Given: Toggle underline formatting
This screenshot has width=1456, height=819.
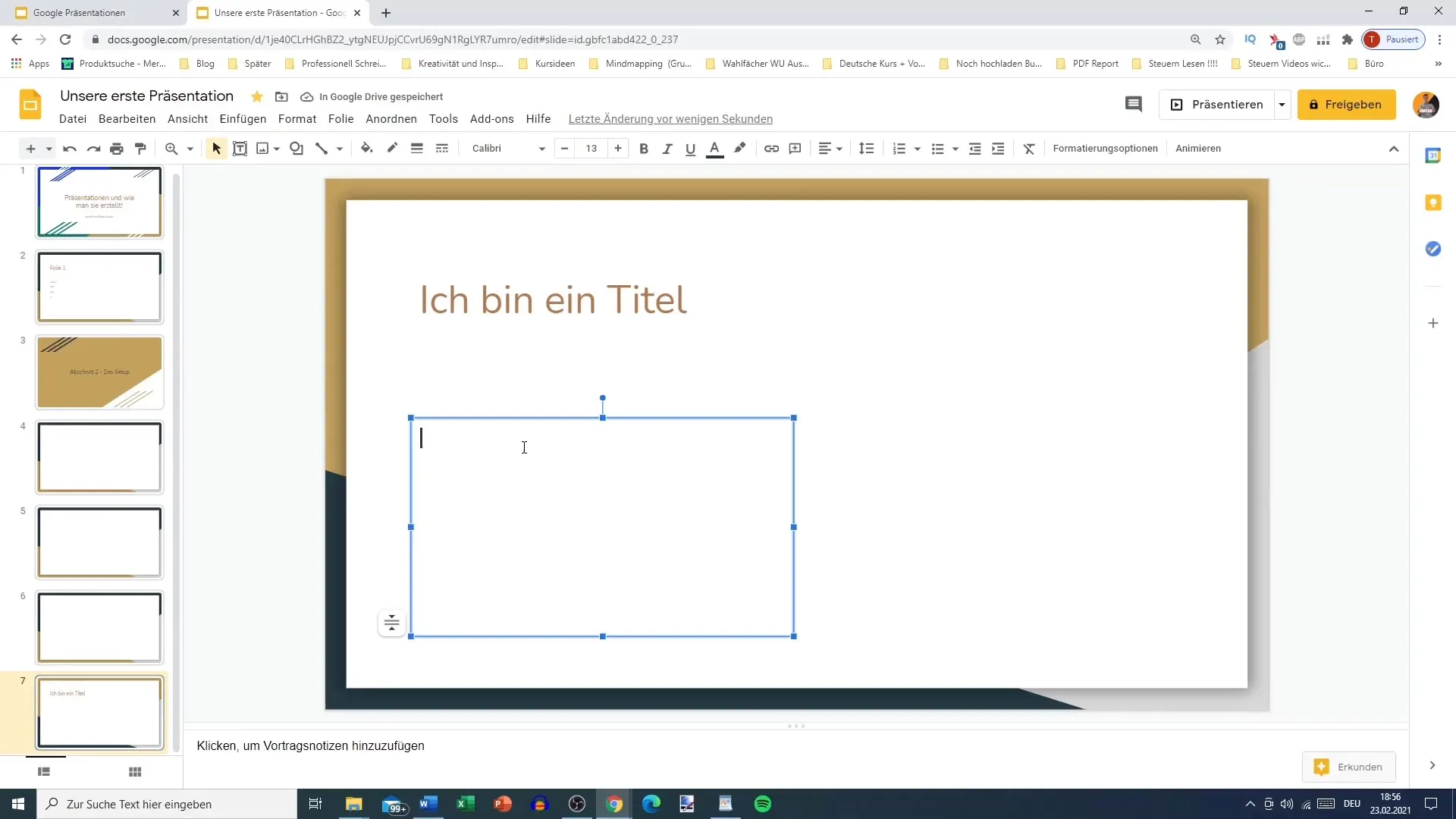Looking at the screenshot, I should pyautogui.click(x=690, y=149).
